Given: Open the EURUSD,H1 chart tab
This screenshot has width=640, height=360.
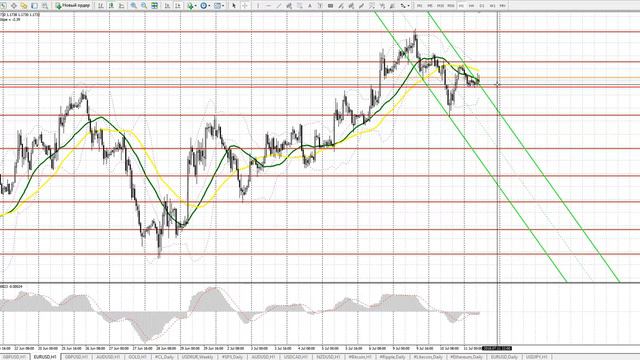Looking at the screenshot, I should [x=45, y=357].
